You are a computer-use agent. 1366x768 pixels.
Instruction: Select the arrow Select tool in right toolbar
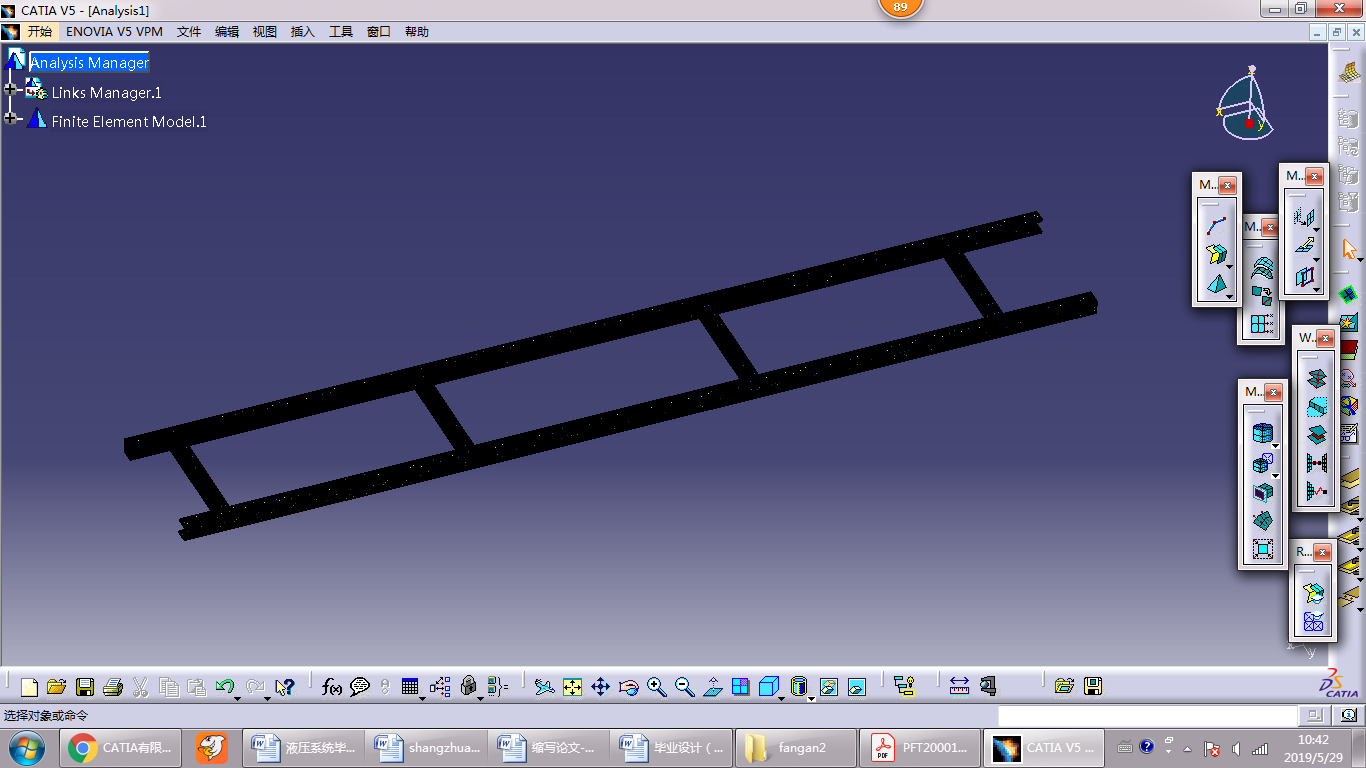tap(1348, 248)
